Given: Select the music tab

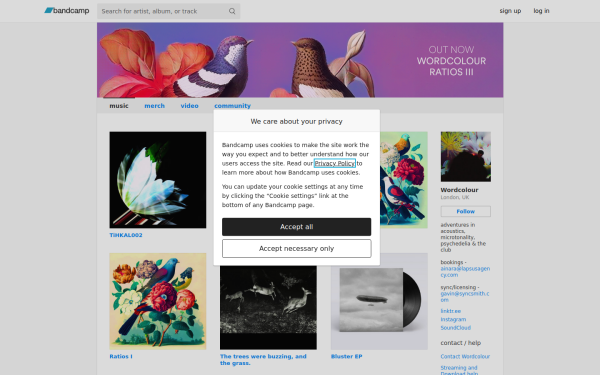Looking at the screenshot, I should pos(119,106).
